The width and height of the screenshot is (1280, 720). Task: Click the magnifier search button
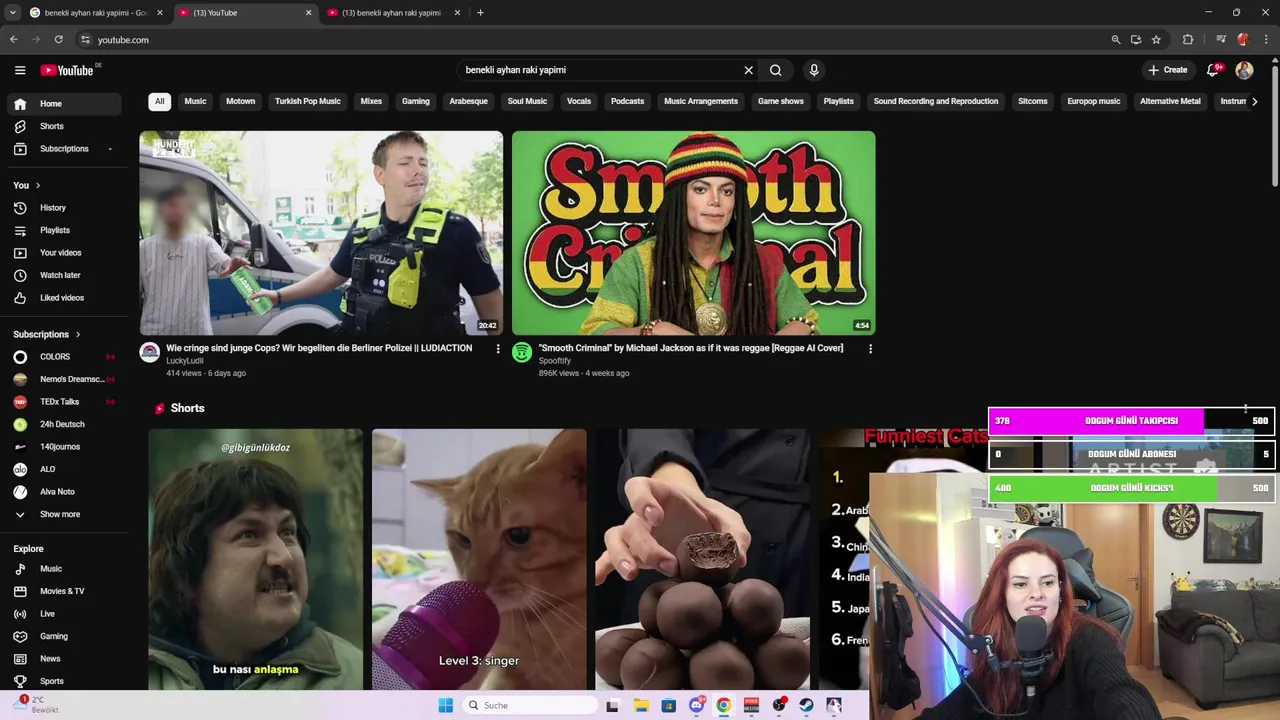(x=775, y=70)
